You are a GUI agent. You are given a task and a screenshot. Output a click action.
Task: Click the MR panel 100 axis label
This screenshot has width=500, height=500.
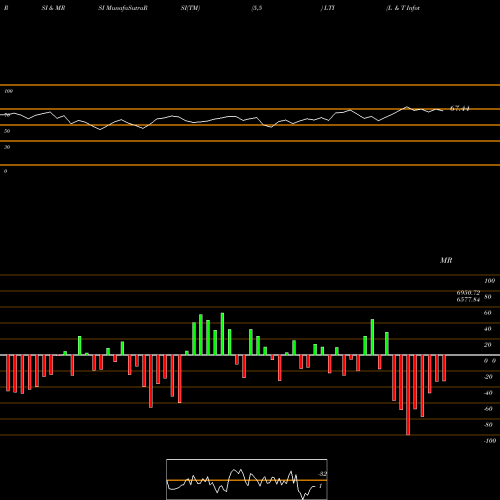click(x=489, y=281)
